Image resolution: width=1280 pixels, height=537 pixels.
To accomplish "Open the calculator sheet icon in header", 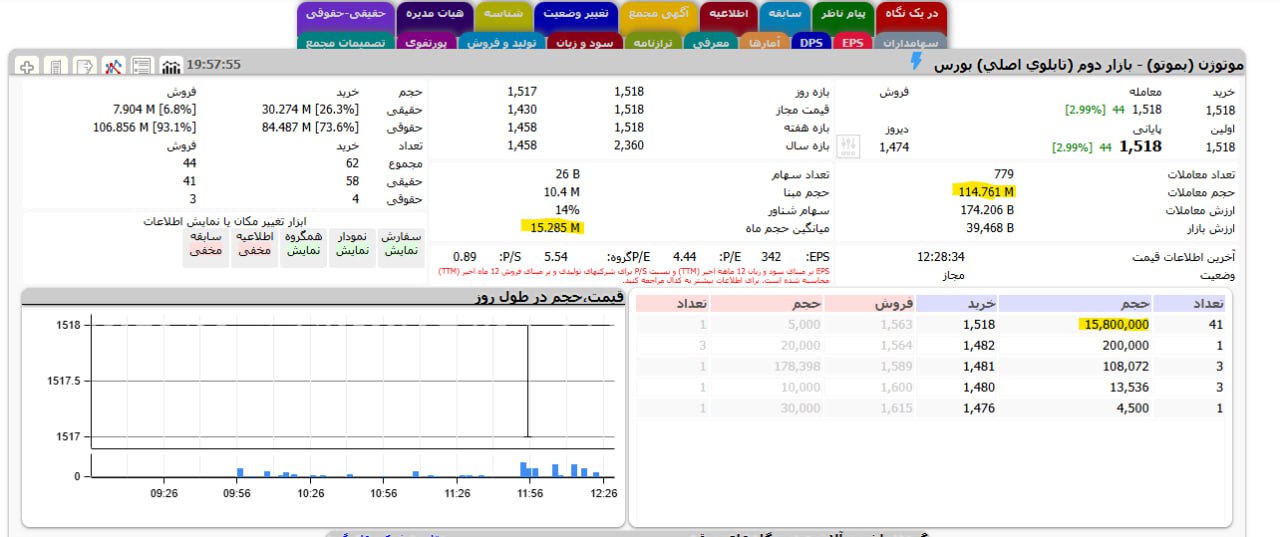I will point(56,66).
